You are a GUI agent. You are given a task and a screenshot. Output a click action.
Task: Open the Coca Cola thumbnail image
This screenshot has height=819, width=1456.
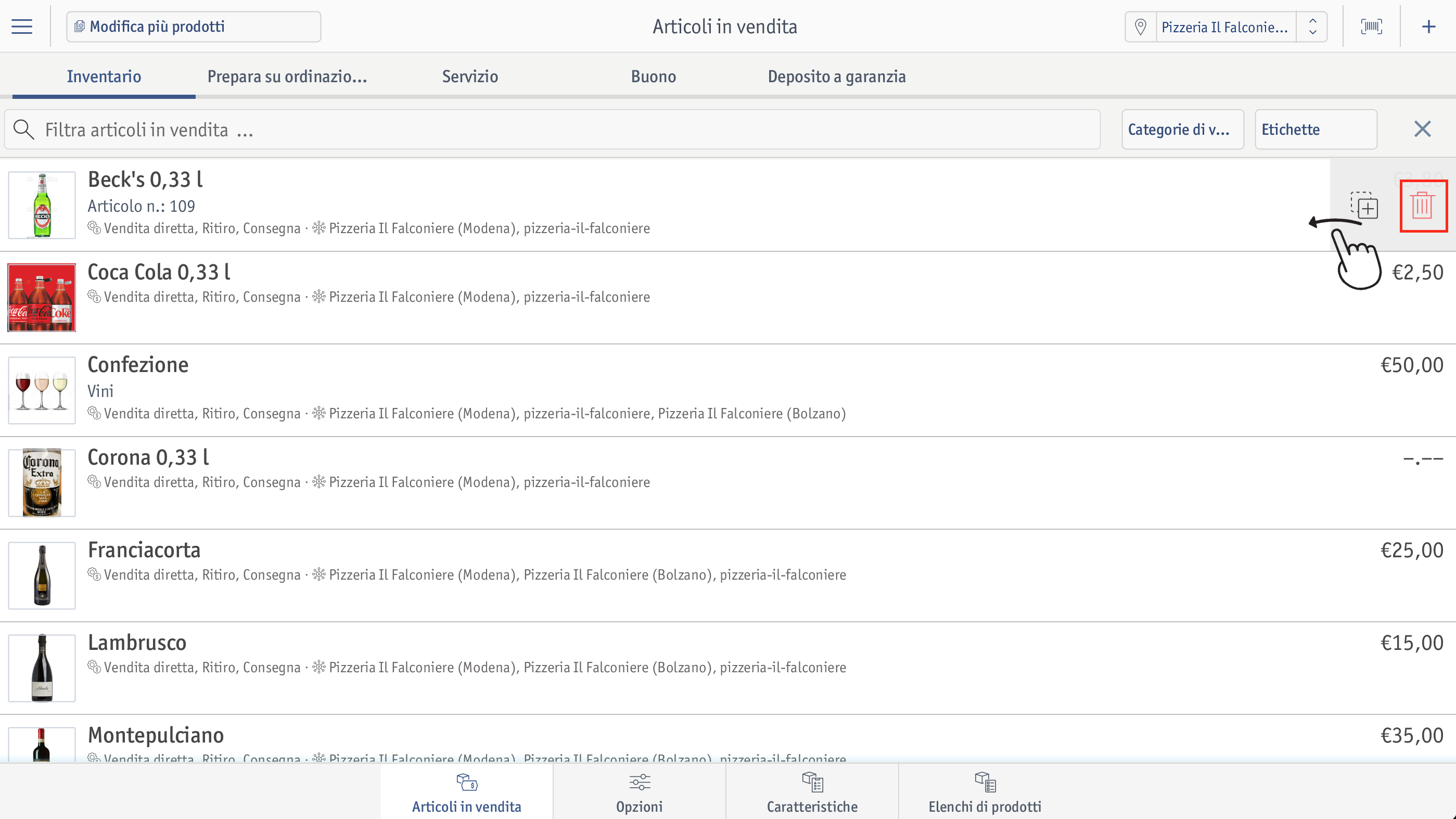(x=42, y=298)
